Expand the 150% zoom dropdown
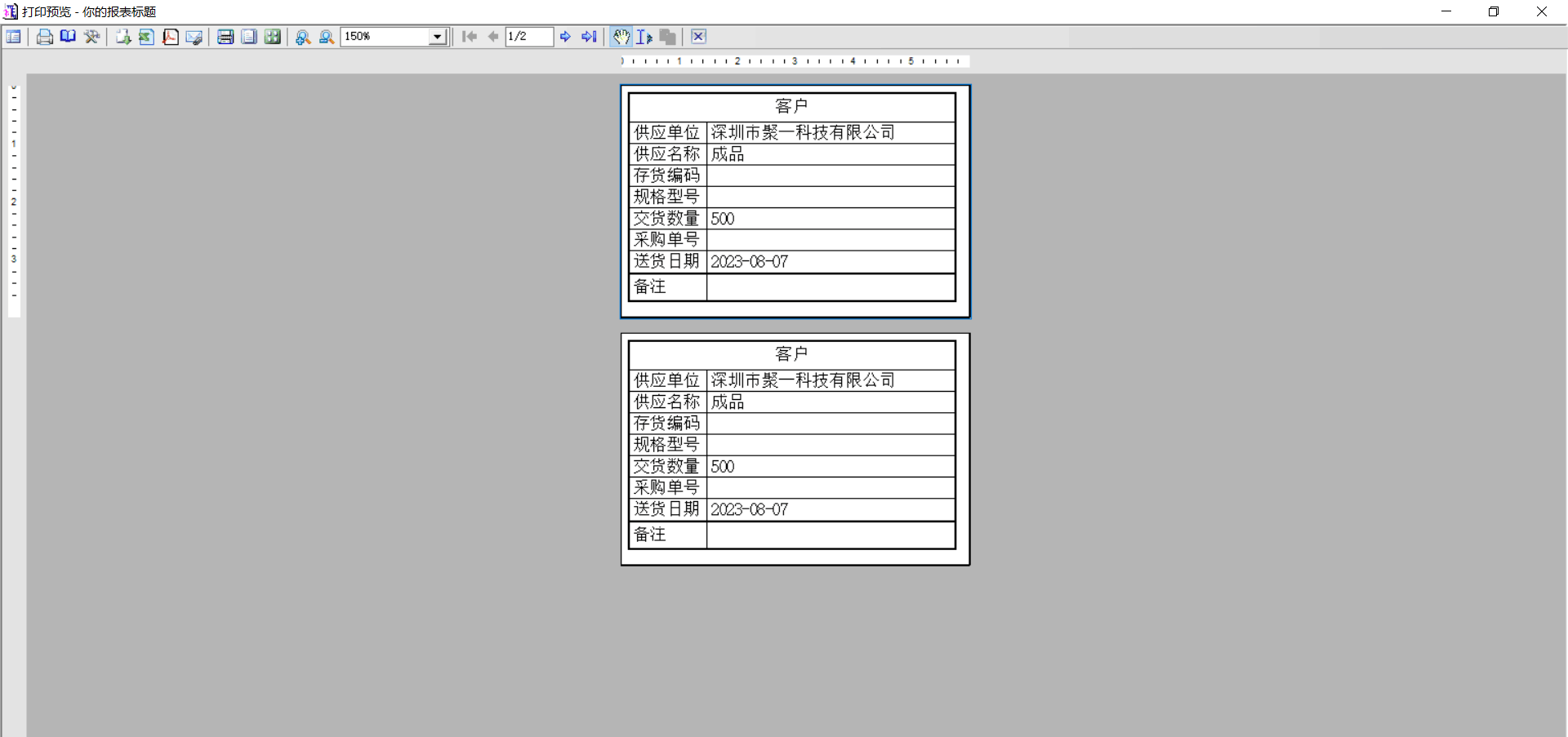The image size is (1568, 737). 438,37
